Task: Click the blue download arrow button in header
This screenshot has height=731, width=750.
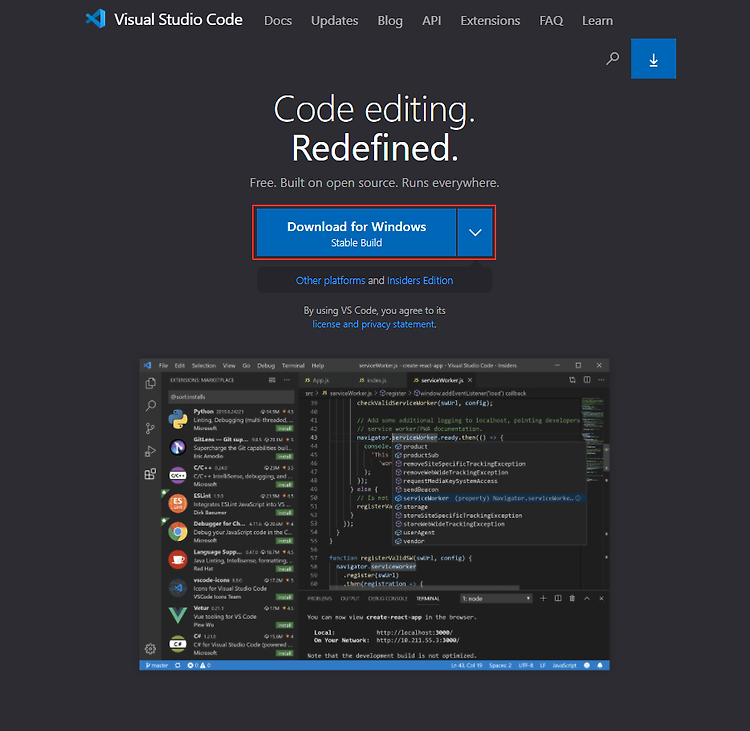Action: pos(653,58)
